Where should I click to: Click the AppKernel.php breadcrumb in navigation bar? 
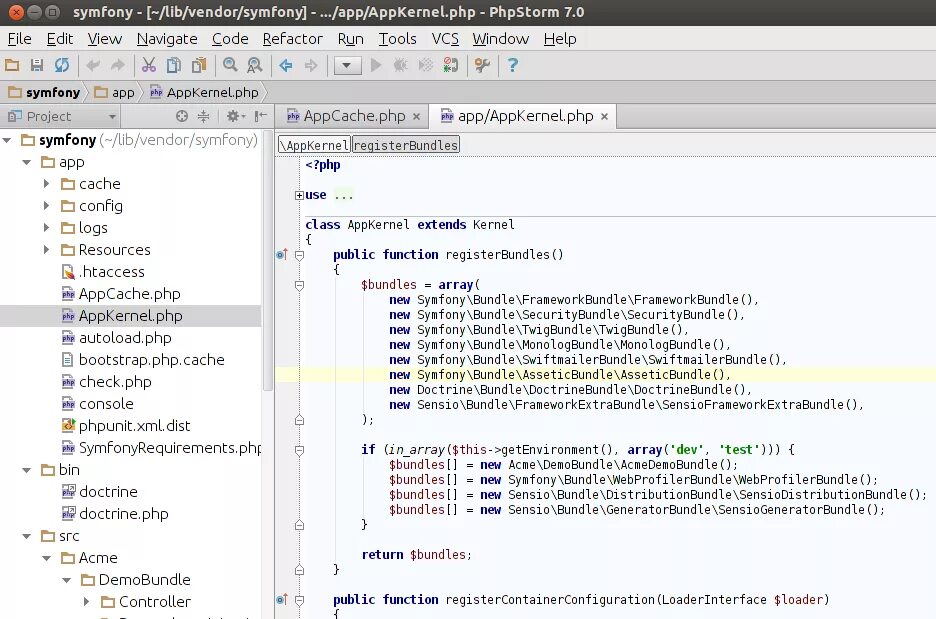pos(204,93)
